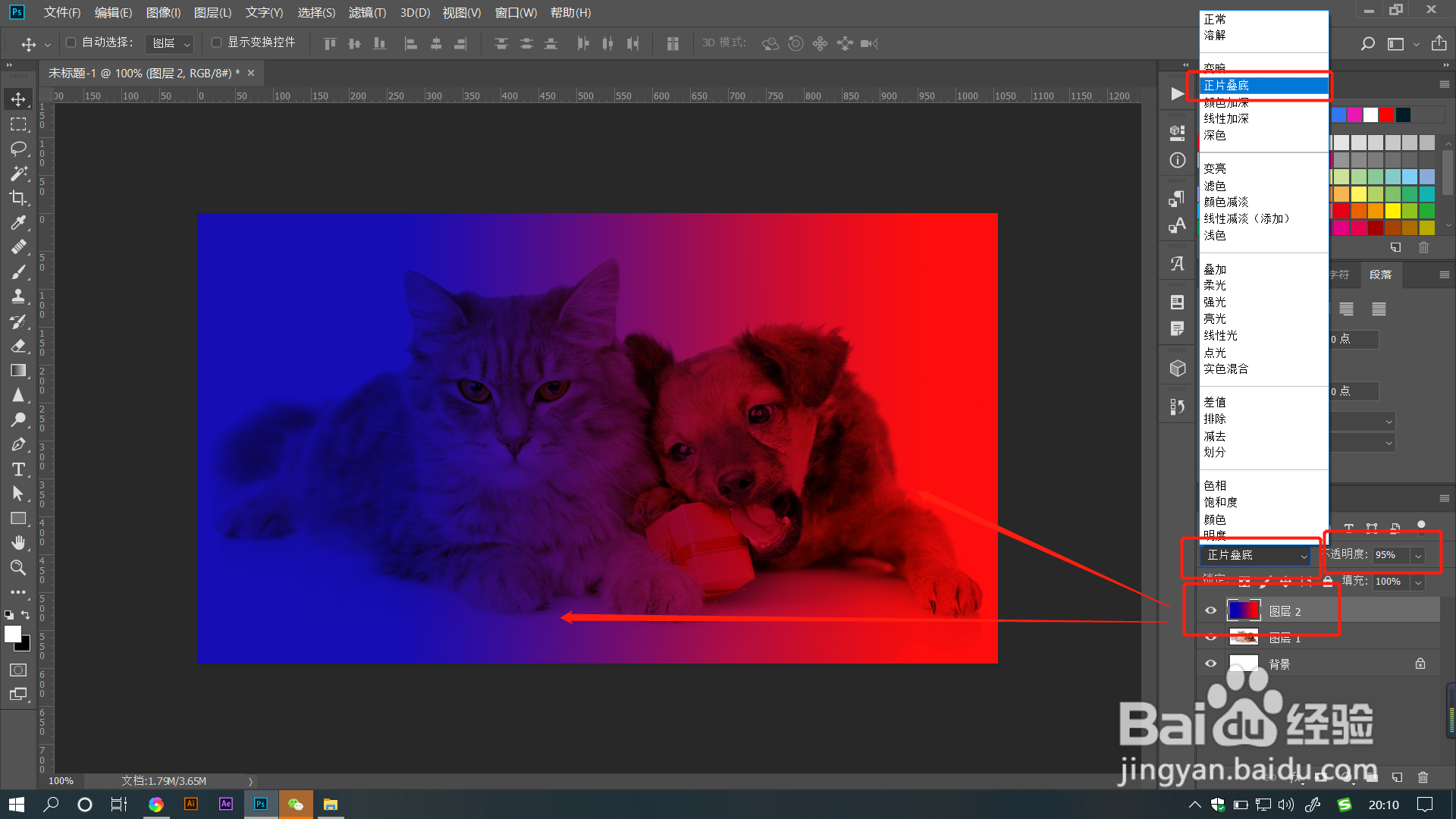Open WeChat from the taskbar
Image resolution: width=1456 pixels, height=819 pixels.
point(296,805)
